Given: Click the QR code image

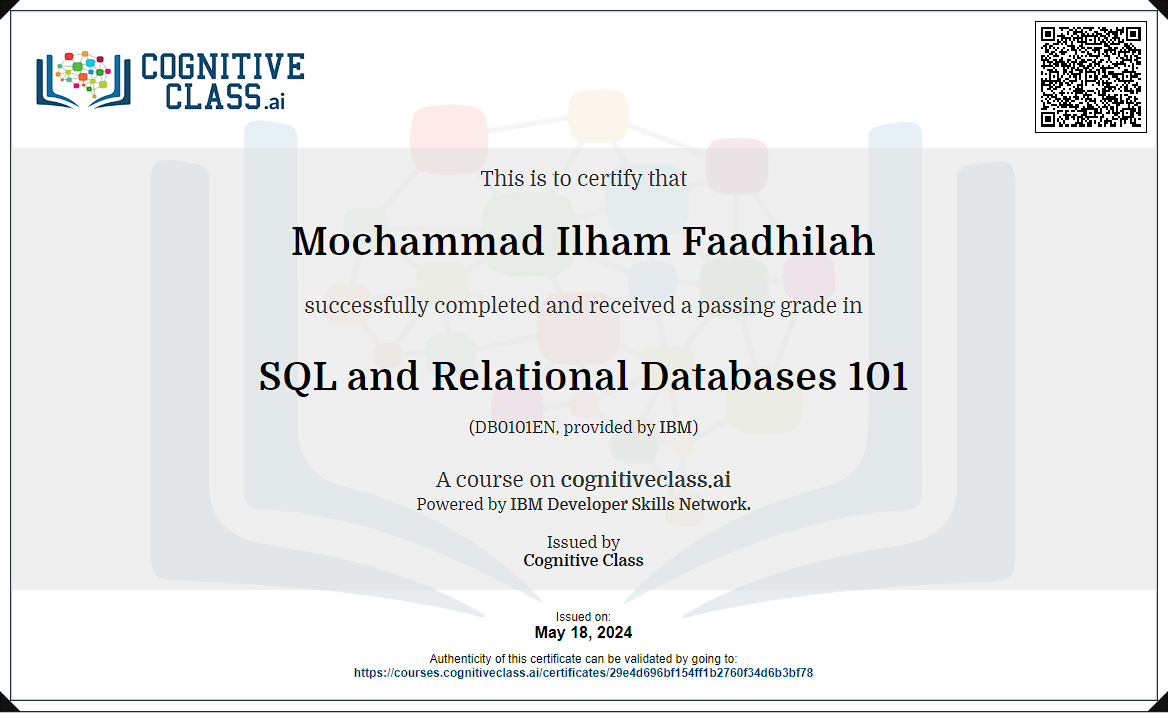Looking at the screenshot, I should (1091, 77).
